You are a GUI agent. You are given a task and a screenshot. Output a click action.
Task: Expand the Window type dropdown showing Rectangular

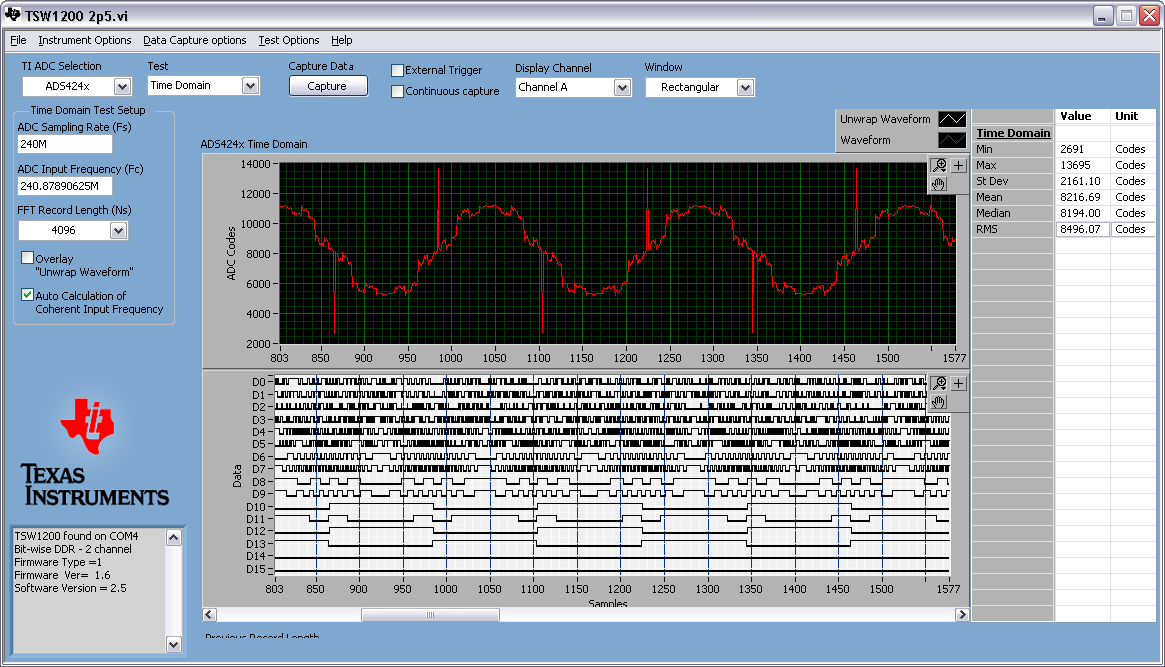click(x=744, y=88)
